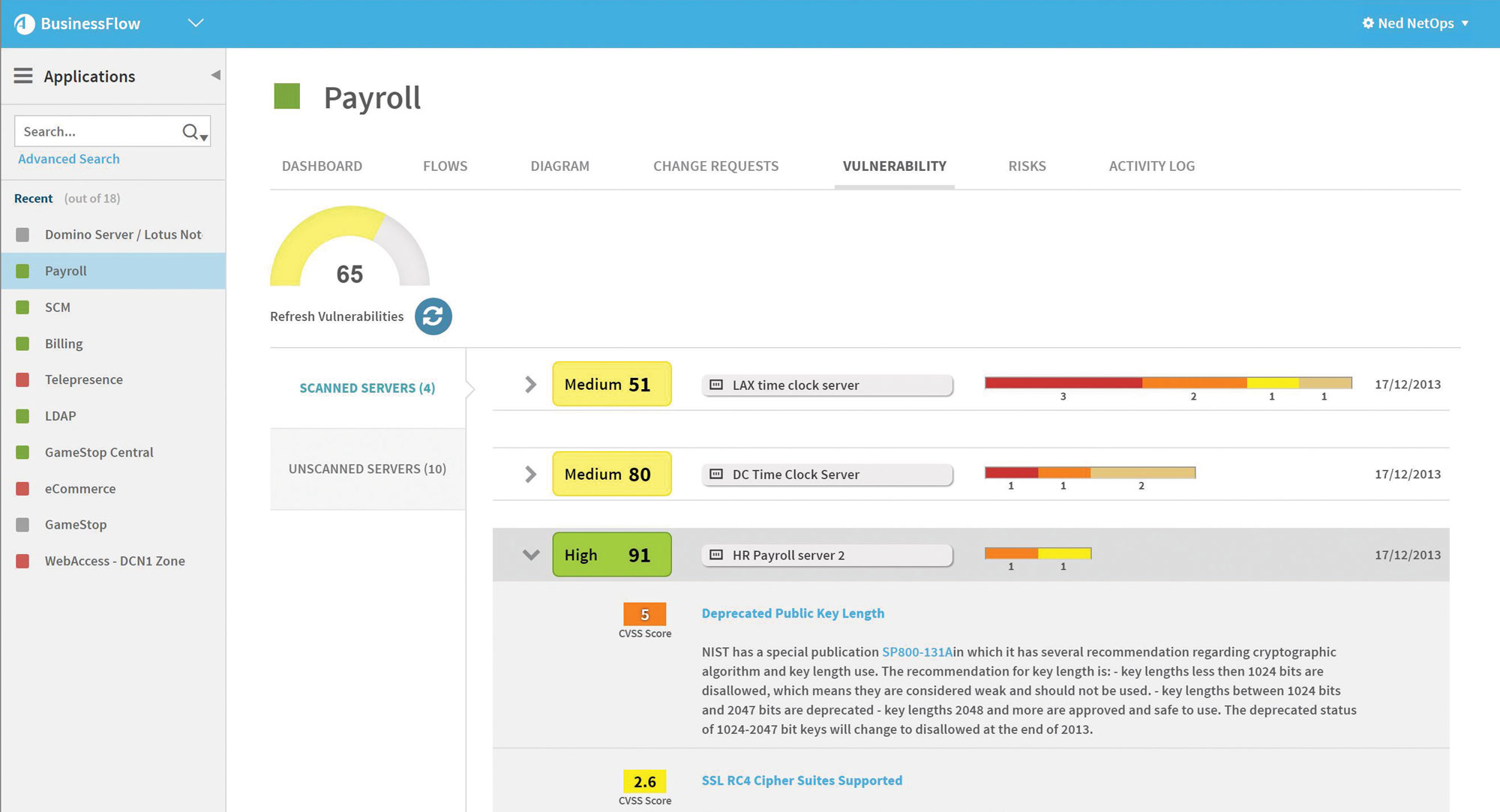Select the eCommerce application in sidebar
The image size is (1500, 812).
point(79,489)
